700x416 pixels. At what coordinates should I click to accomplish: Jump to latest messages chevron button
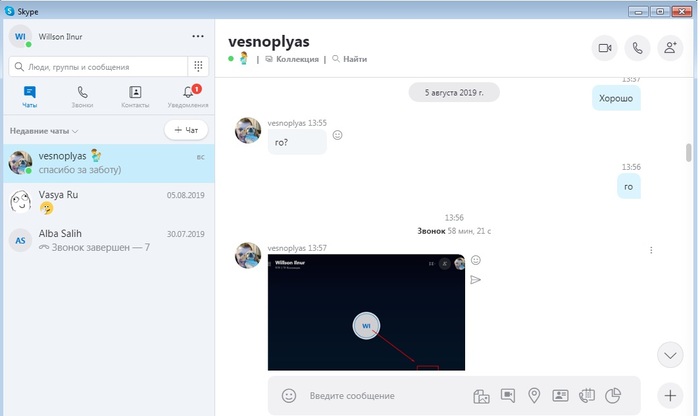(670, 355)
